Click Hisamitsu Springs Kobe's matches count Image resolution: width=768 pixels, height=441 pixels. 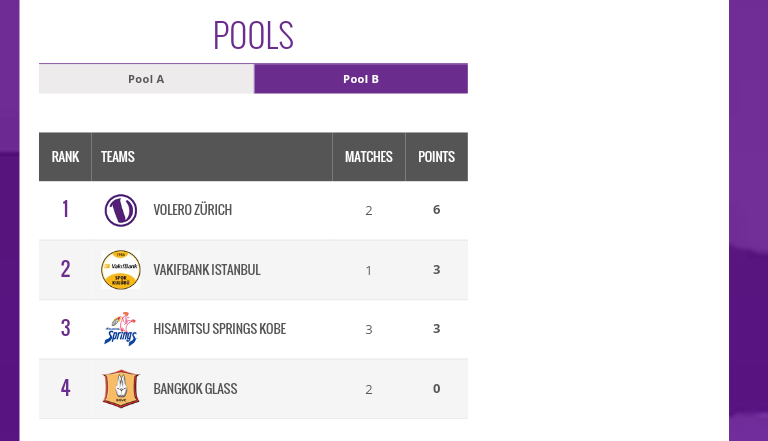pyautogui.click(x=369, y=330)
